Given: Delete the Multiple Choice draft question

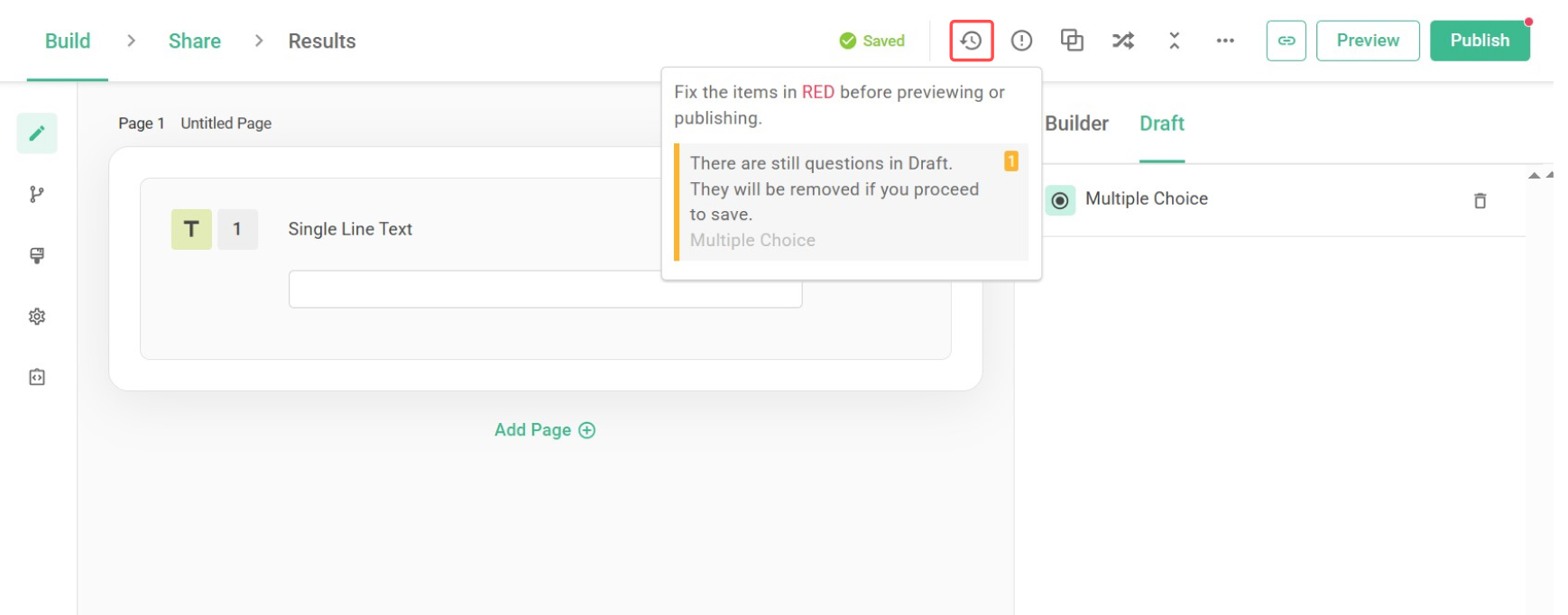Looking at the screenshot, I should pos(1480,200).
